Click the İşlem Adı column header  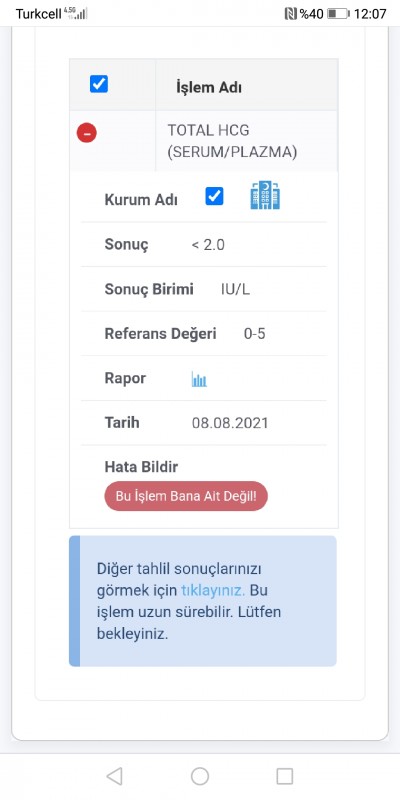pyautogui.click(x=209, y=87)
